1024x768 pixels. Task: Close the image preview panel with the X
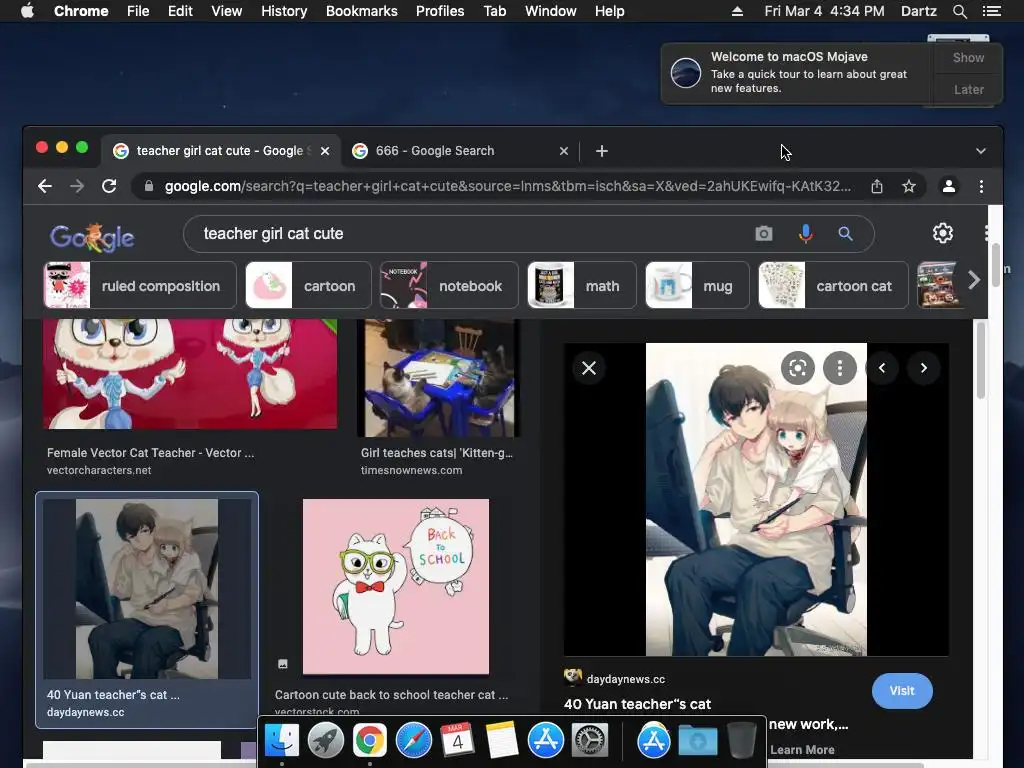click(x=589, y=368)
